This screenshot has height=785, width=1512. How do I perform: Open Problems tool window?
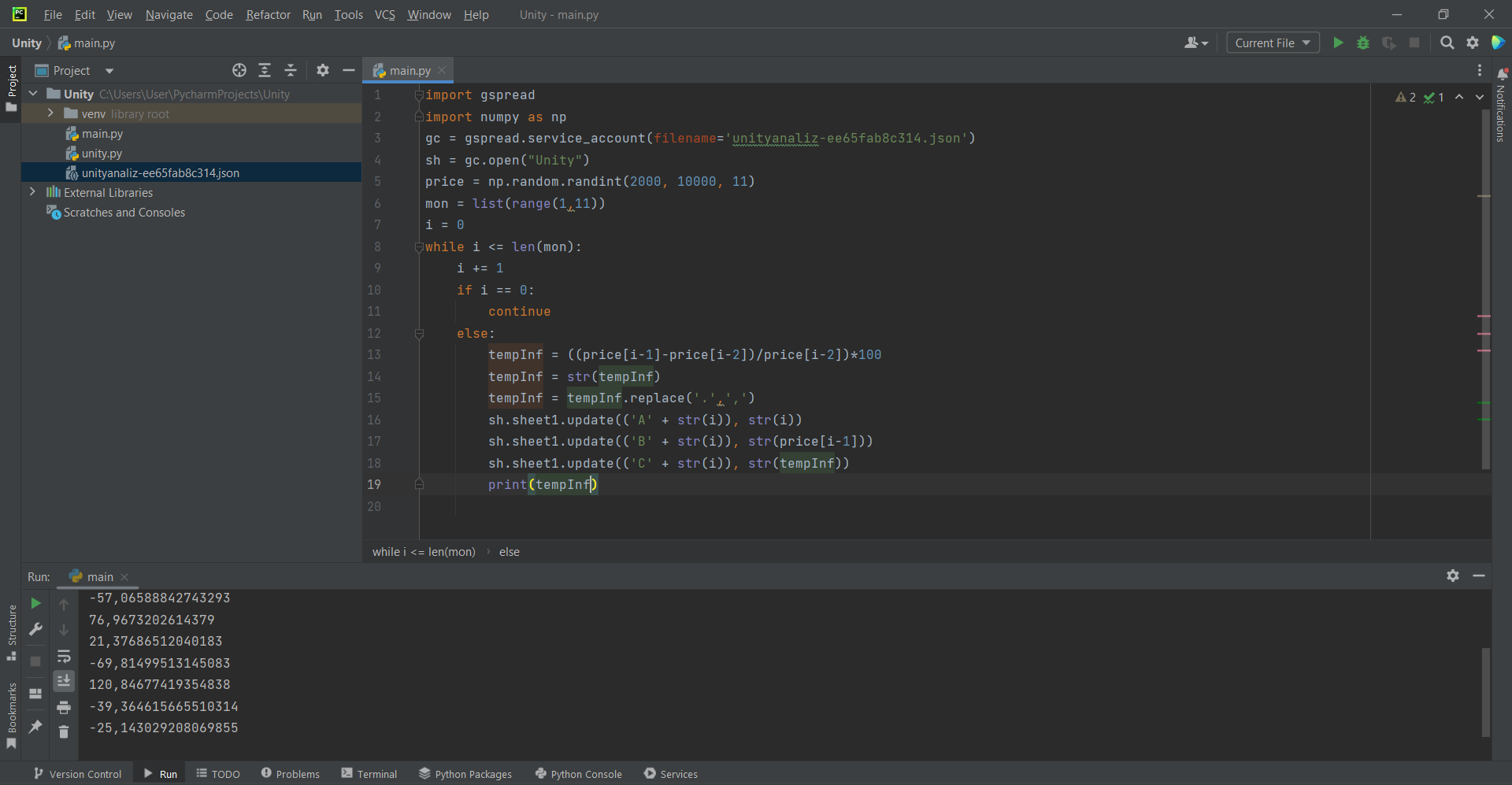(290, 774)
